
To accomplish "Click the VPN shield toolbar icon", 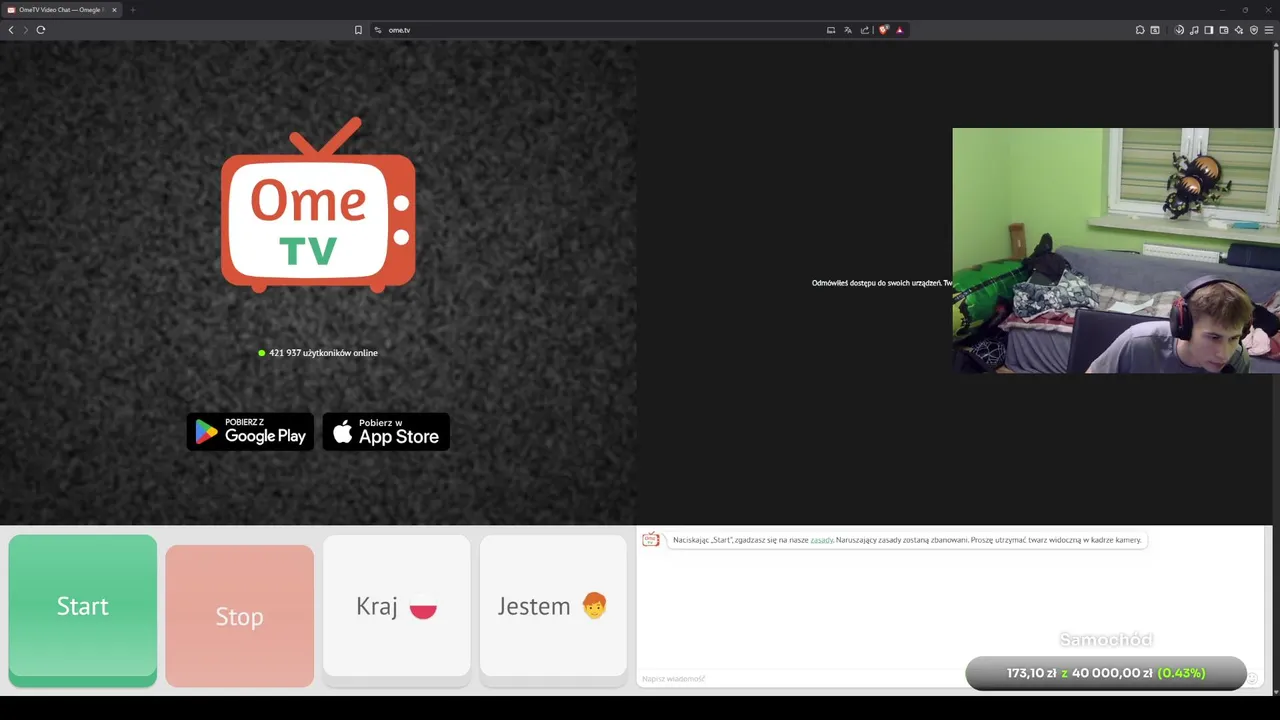I will (1254, 30).
